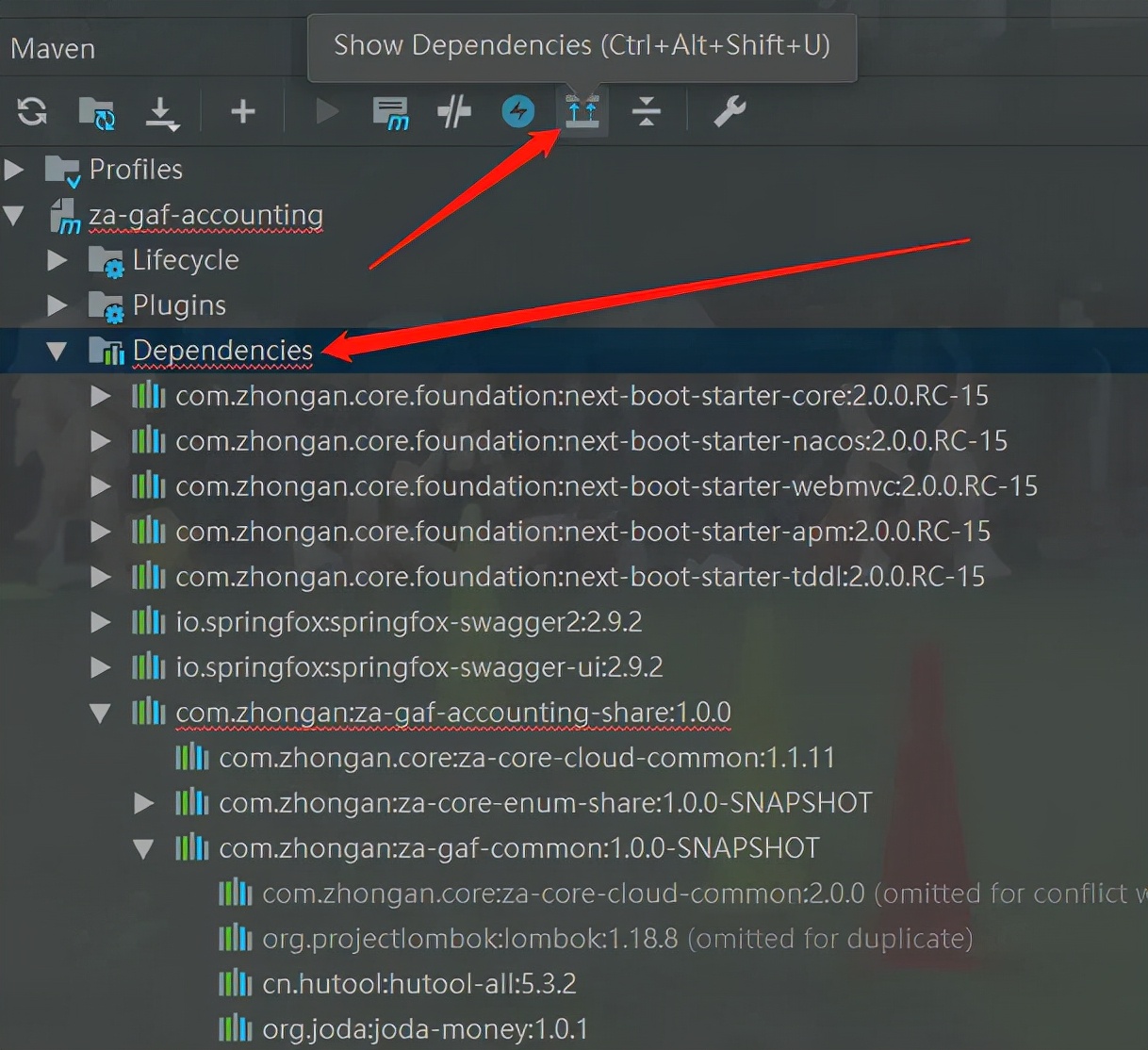Select the Maven panel title tab
Screen dimensions: 1148x1050
click(x=52, y=48)
